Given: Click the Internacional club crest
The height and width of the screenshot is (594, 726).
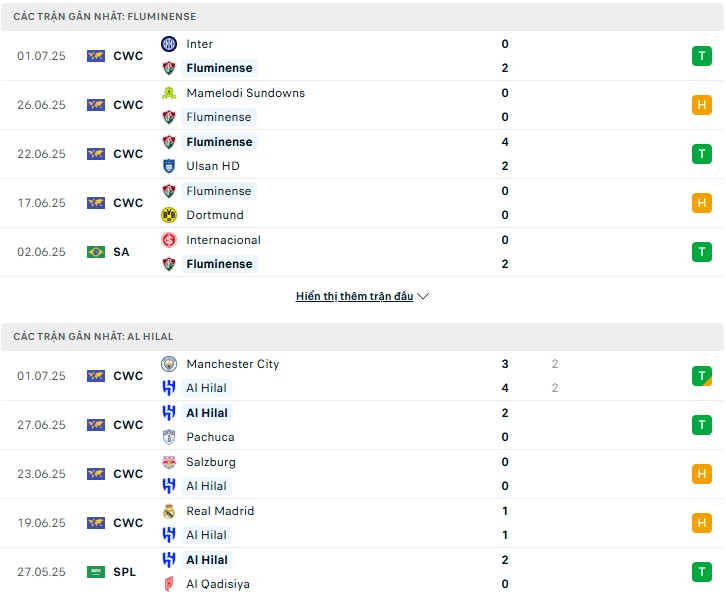Looking at the screenshot, I should 169,240.
